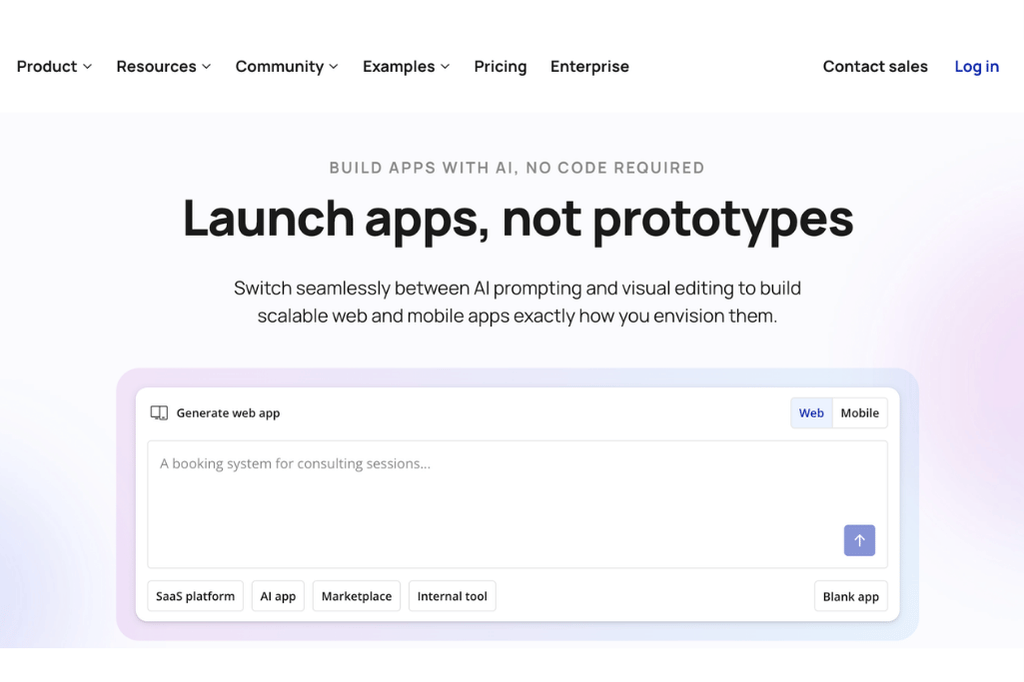Click the Log in link

click(x=976, y=67)
